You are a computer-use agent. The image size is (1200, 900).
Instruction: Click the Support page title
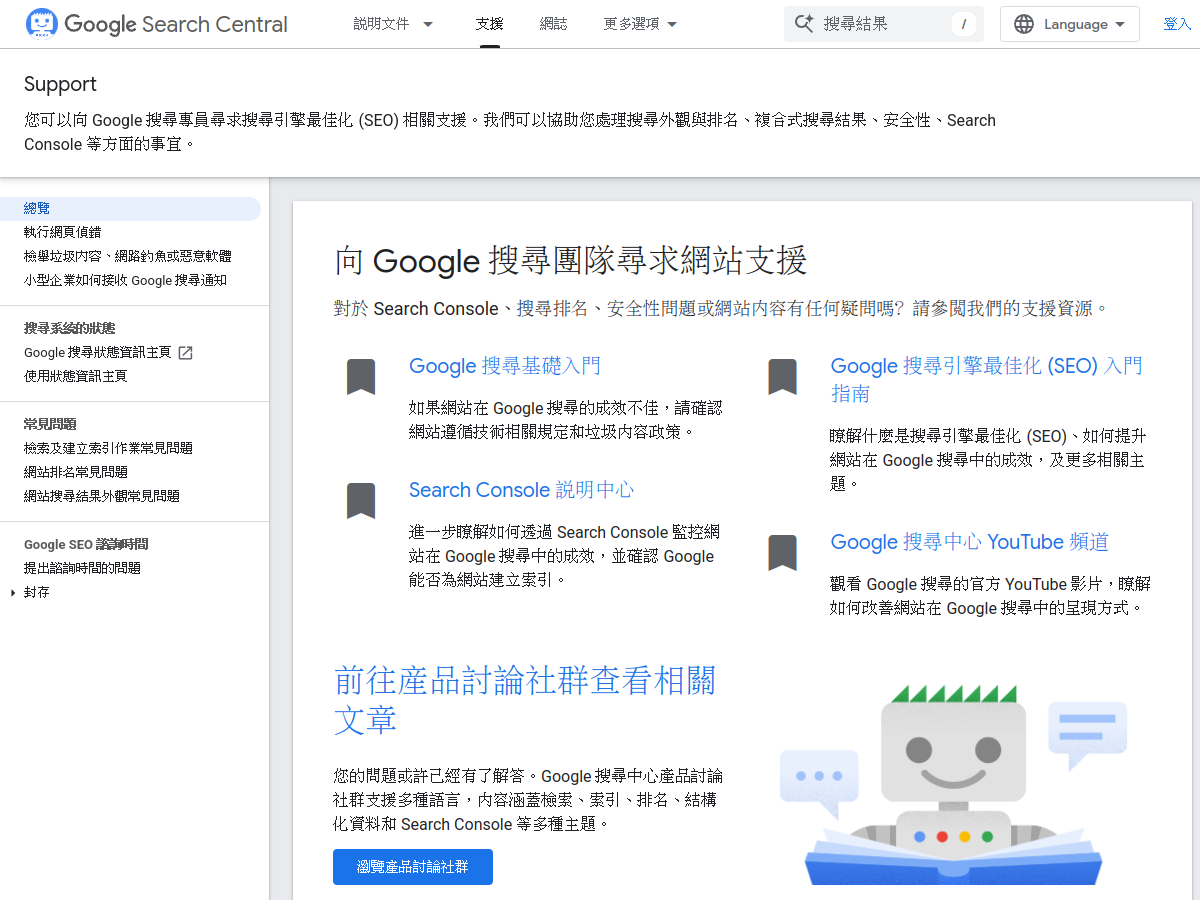click(x=60, y=84)
